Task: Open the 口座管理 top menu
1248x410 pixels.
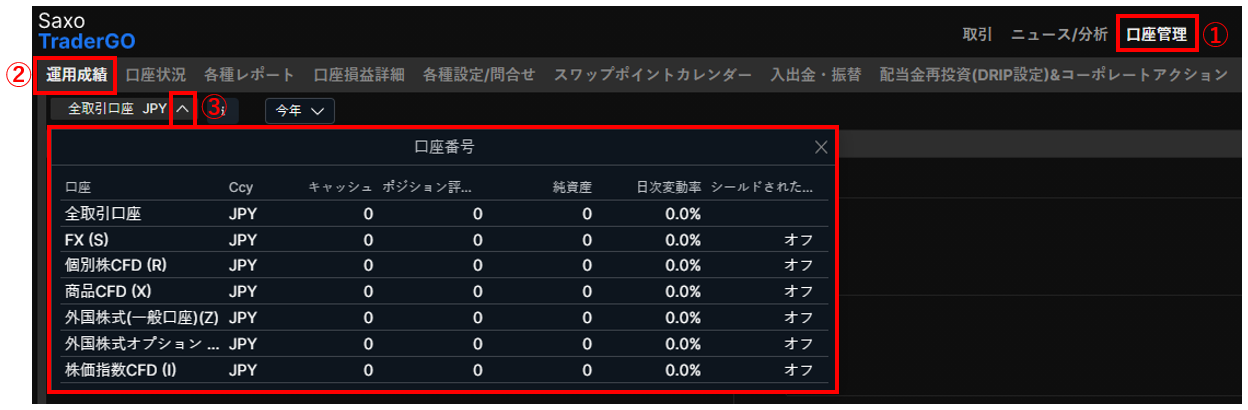Action: coord(1156,34)
